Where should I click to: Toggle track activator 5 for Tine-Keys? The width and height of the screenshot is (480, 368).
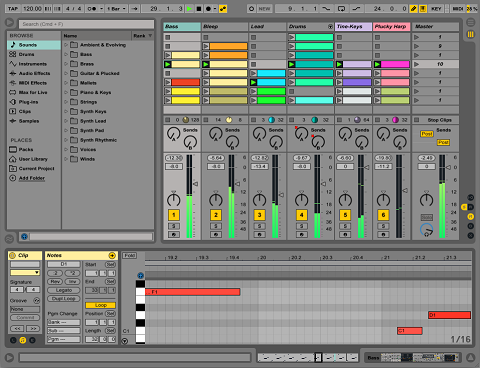coord(345,215)
